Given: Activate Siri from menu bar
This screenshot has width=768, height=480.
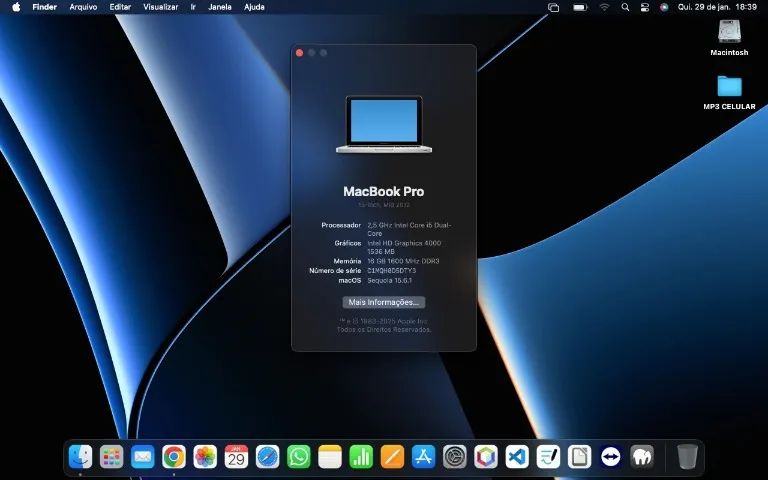Looking at the screenshot, I should tap(664, 7).
